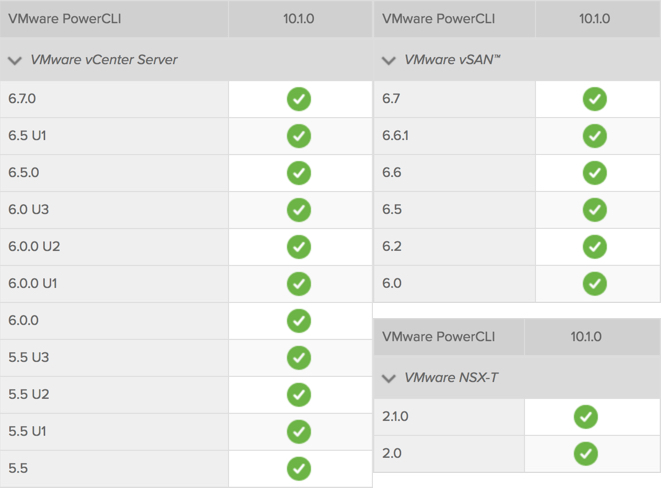Collapse the VMware vSAN section chevron
The width and height of the screenshot is (661, 488).
tap(389, 61)
